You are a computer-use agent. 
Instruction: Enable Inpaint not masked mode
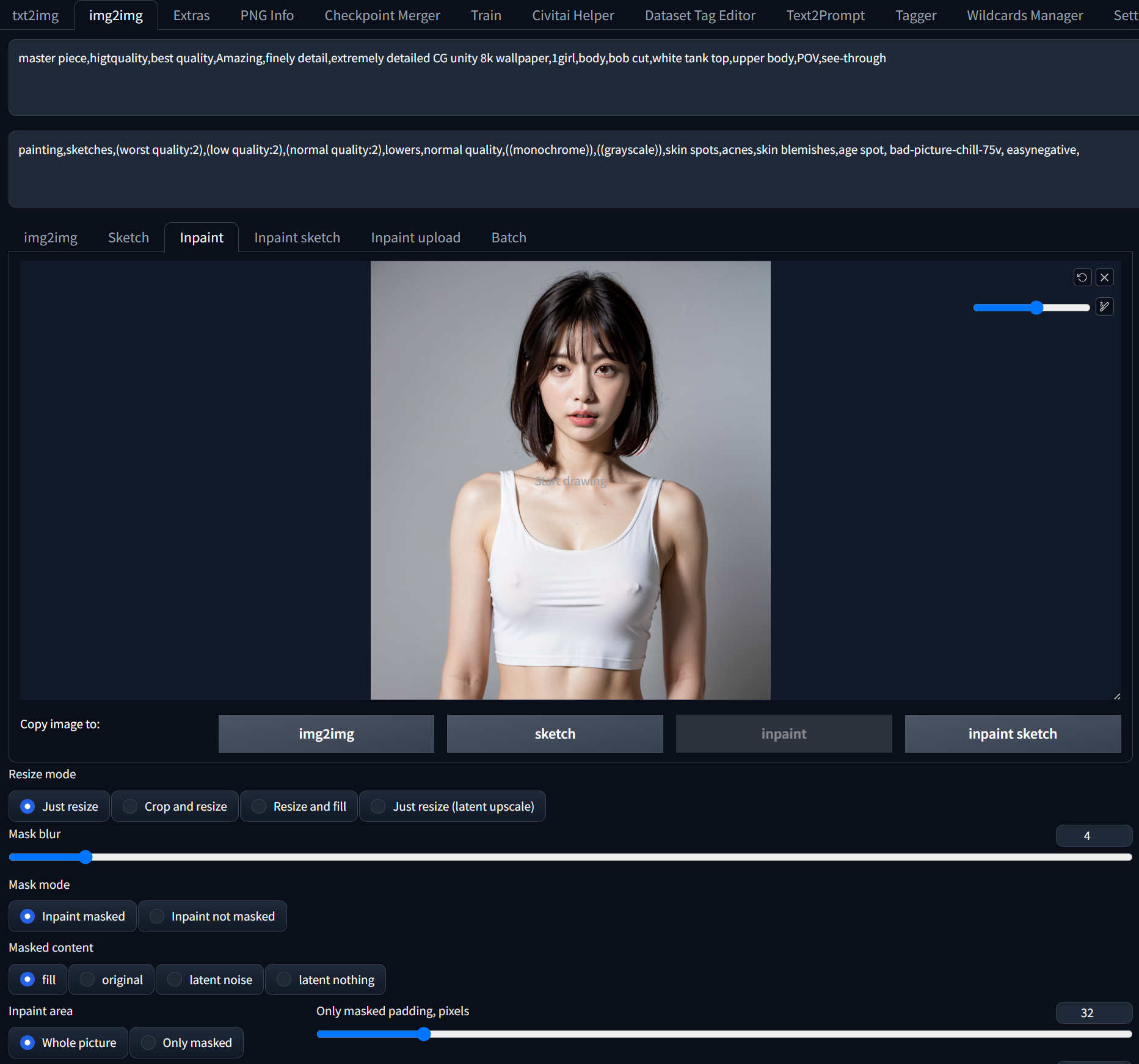point(213,916)
